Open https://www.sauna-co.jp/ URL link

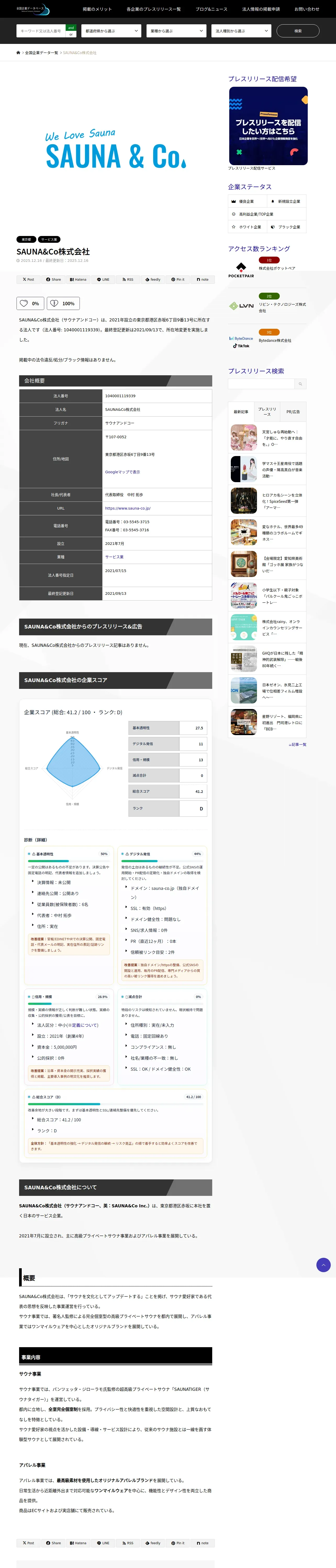pos(127,508)
